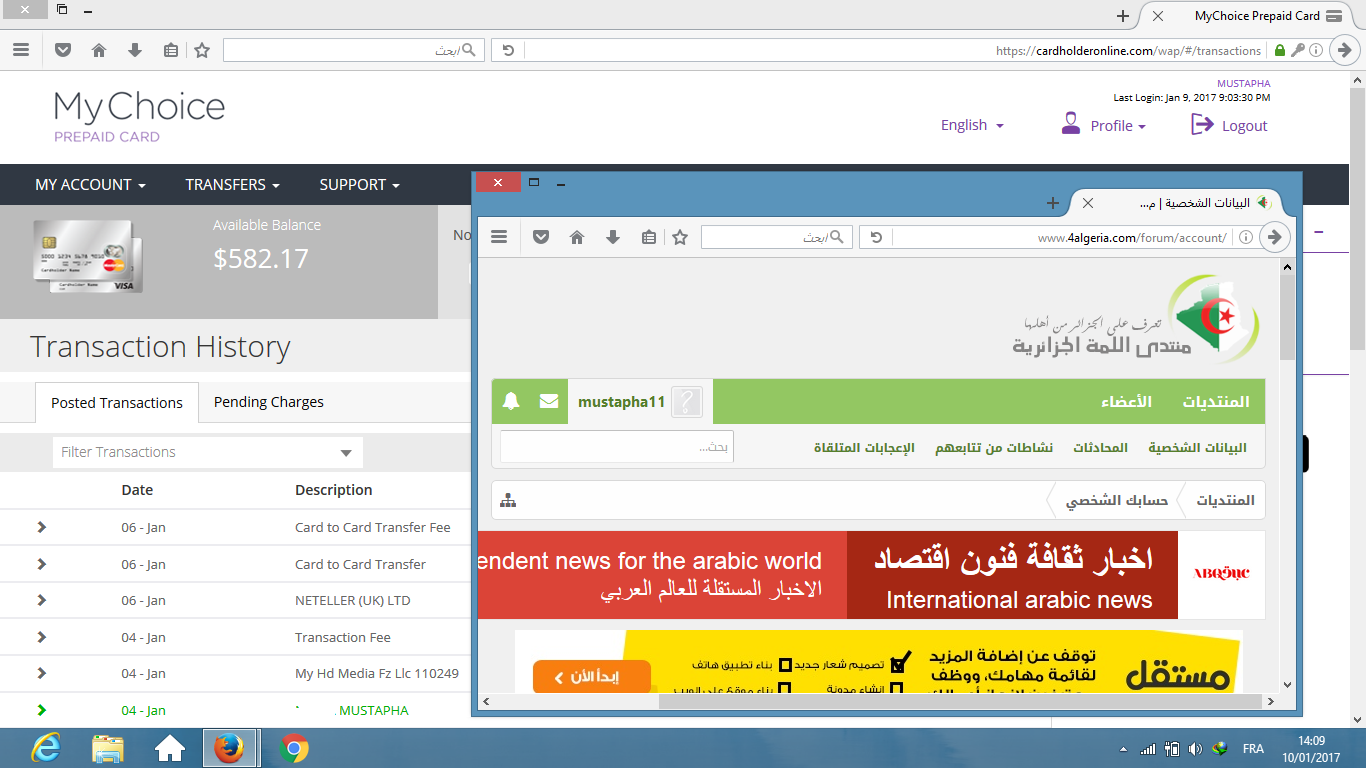Click Pocket icon in the 4algeria toolbar
This screenshot has height=768, width=1366.
(x=540, y=237)
